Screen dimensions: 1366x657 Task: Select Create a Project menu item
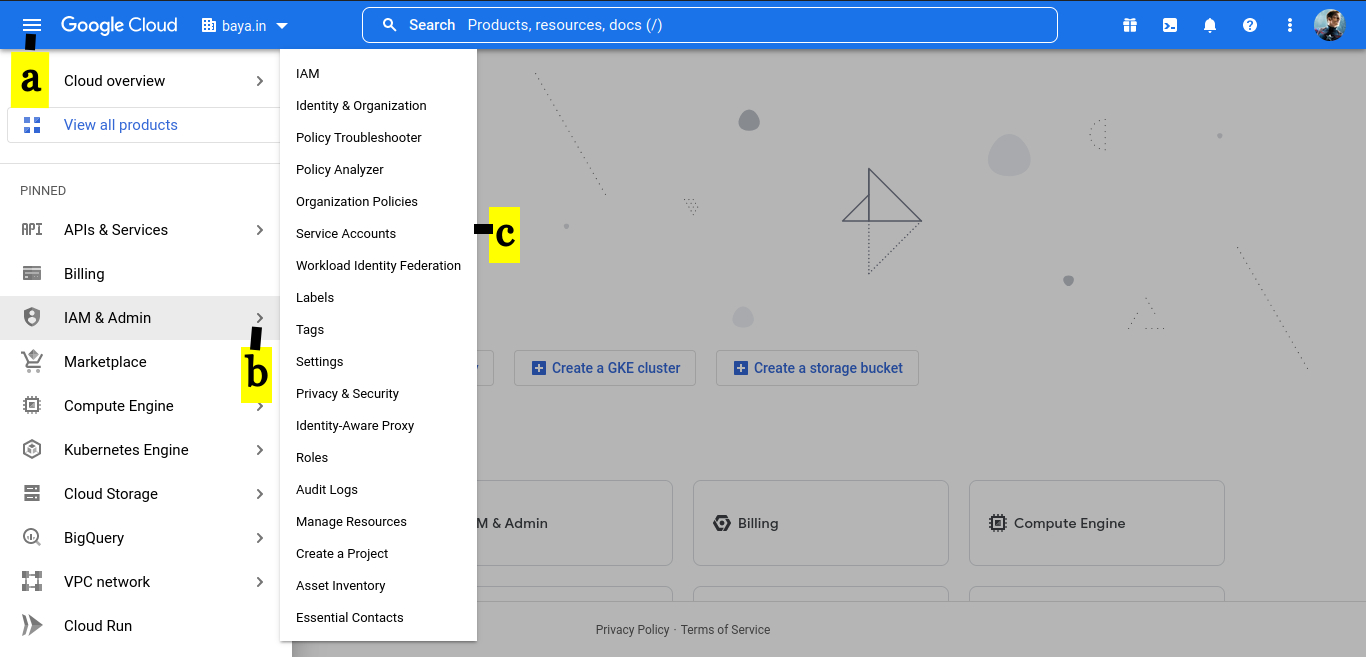[x=378, y=554]
